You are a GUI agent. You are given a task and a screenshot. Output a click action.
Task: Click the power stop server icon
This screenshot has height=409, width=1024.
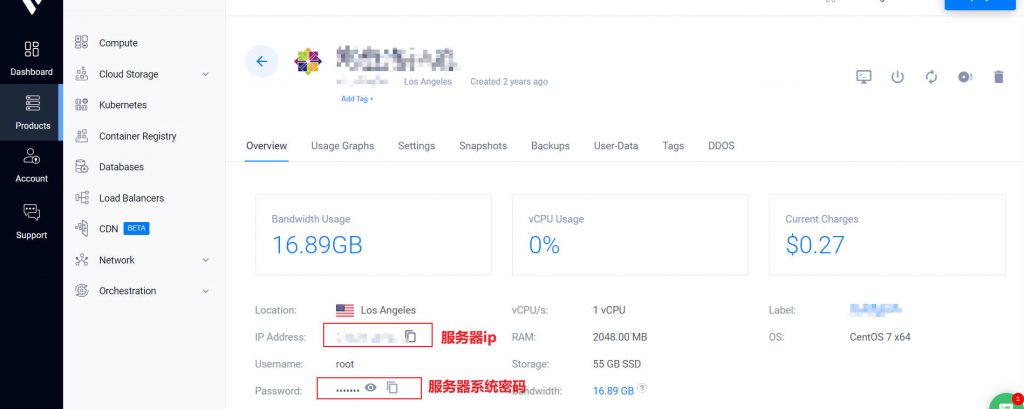point(897,77)
